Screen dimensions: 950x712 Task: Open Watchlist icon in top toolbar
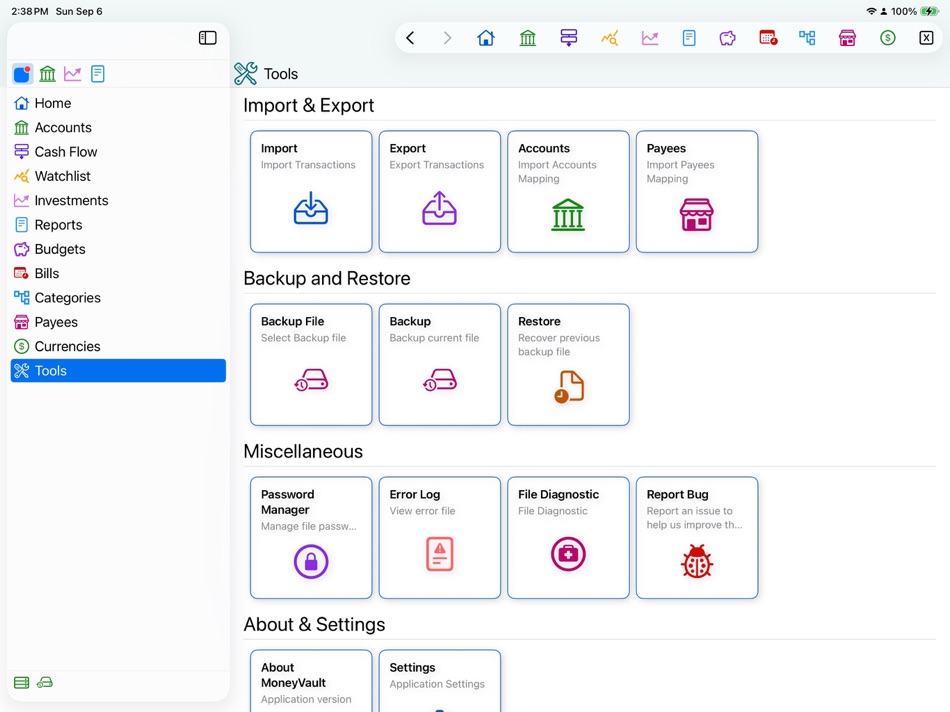pyautogui.click(x=610, y=38)
